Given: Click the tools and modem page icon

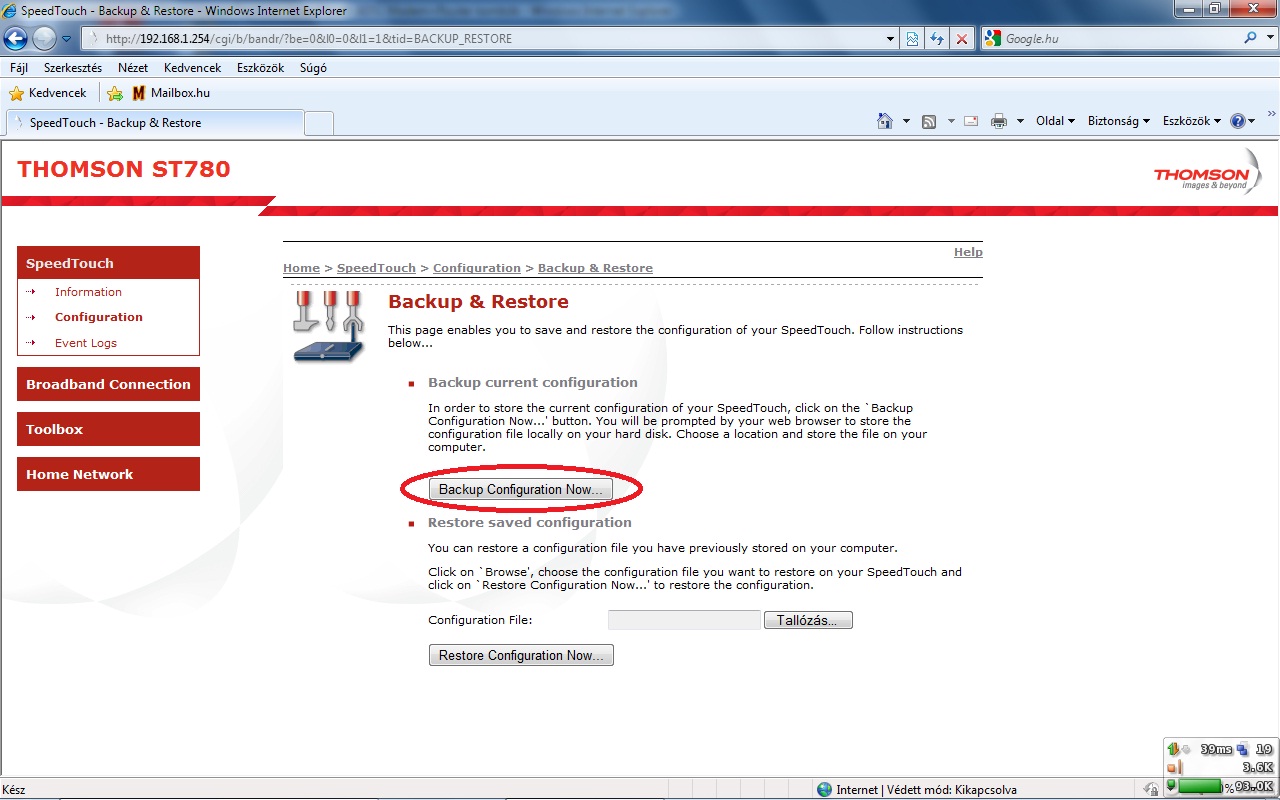Looking at the screenshot, I should pyautogui.click(x=329, y=326).
